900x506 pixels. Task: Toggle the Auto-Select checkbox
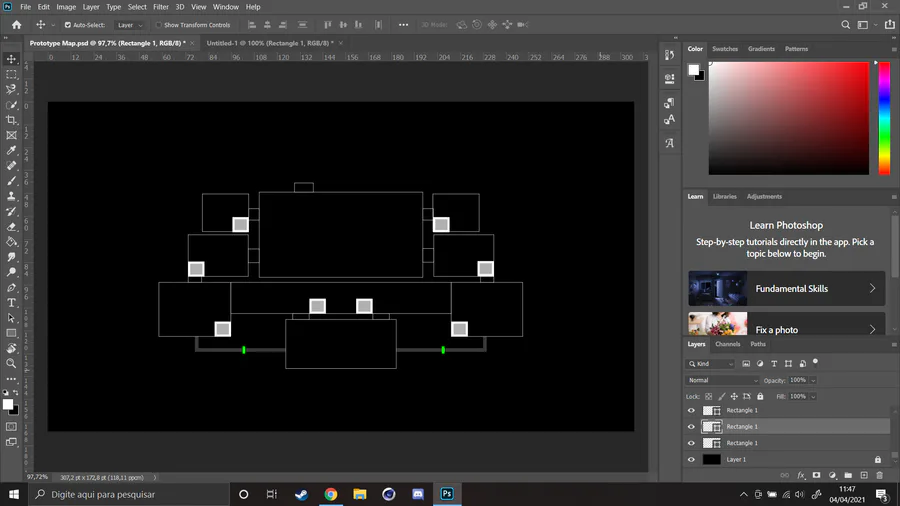pyautogui.click(x=68, y=25)
